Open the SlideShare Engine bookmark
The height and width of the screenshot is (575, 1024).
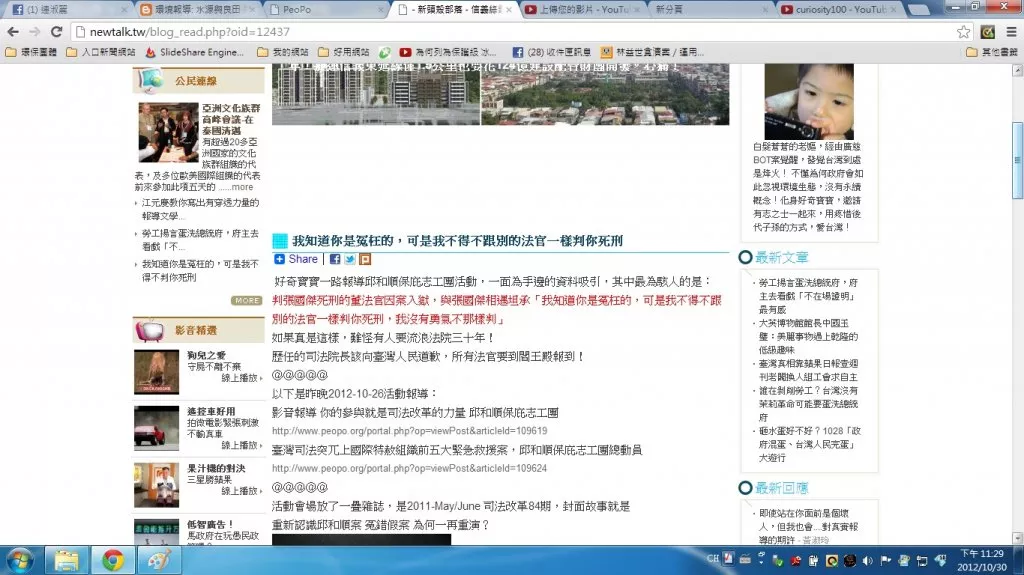[194, 51]
